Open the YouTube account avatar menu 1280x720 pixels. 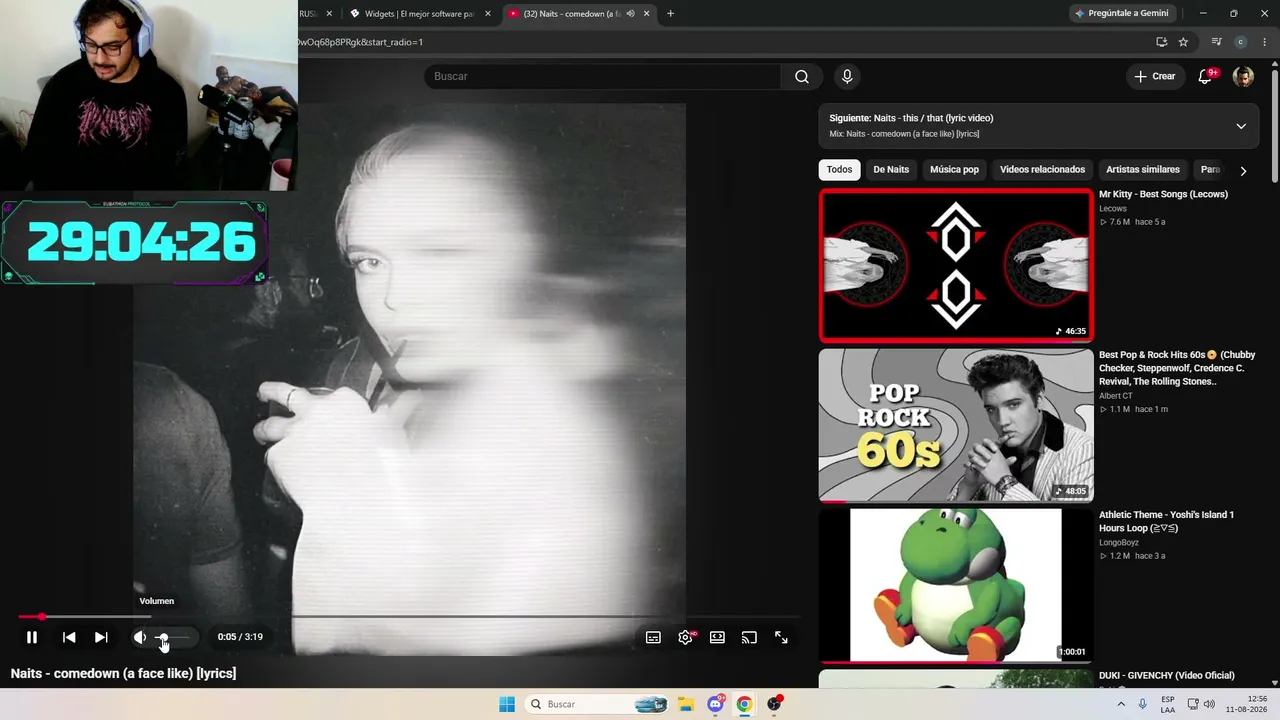pyautogui.click(x=1243, y=77)
